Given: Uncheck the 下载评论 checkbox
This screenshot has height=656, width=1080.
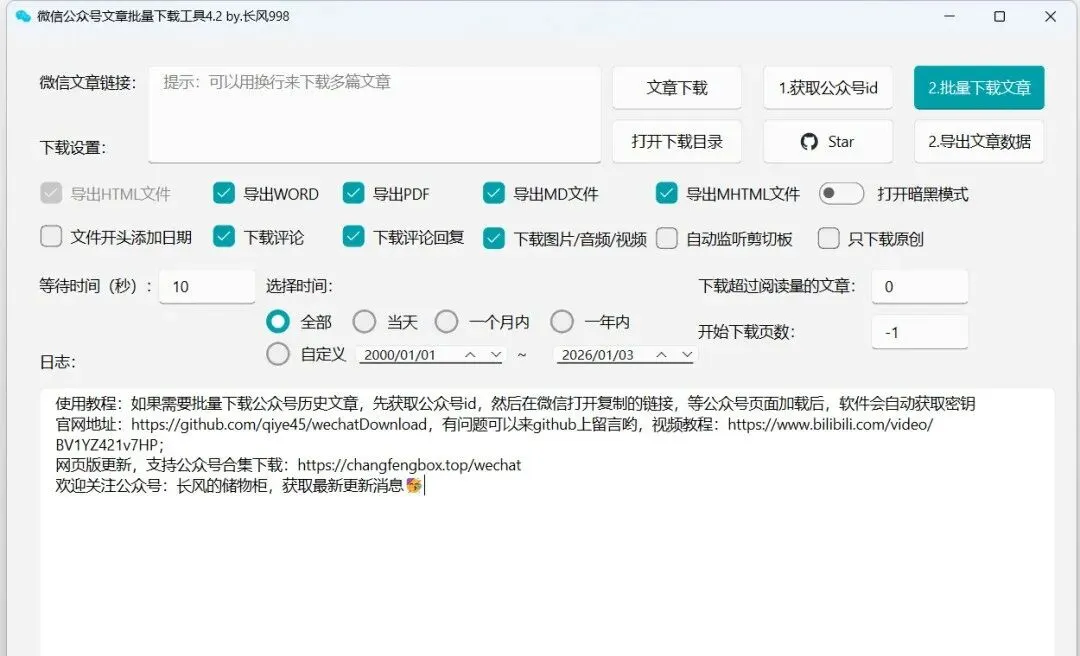Looking at the screenshot, I should (224, 236).
